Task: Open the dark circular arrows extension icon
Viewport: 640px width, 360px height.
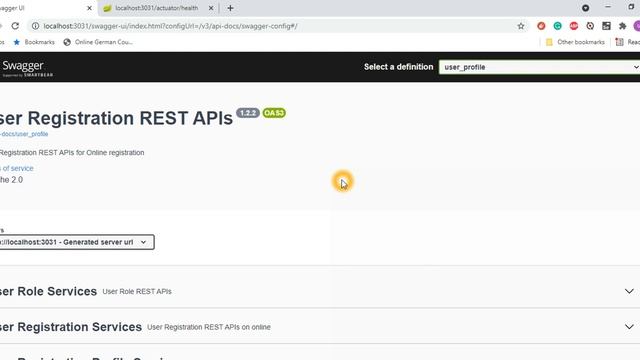Action: coord(590,26)
